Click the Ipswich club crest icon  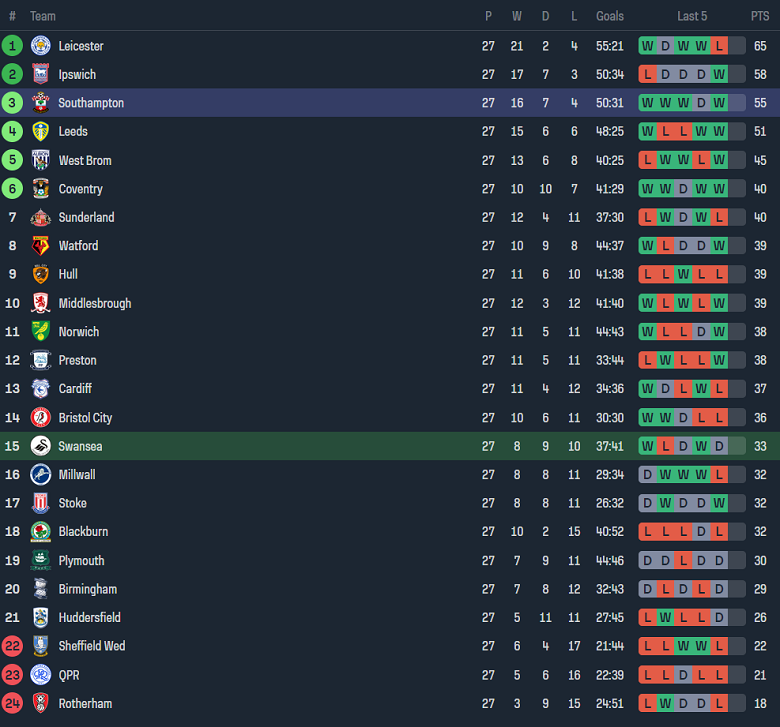click(x=40, y=74)
